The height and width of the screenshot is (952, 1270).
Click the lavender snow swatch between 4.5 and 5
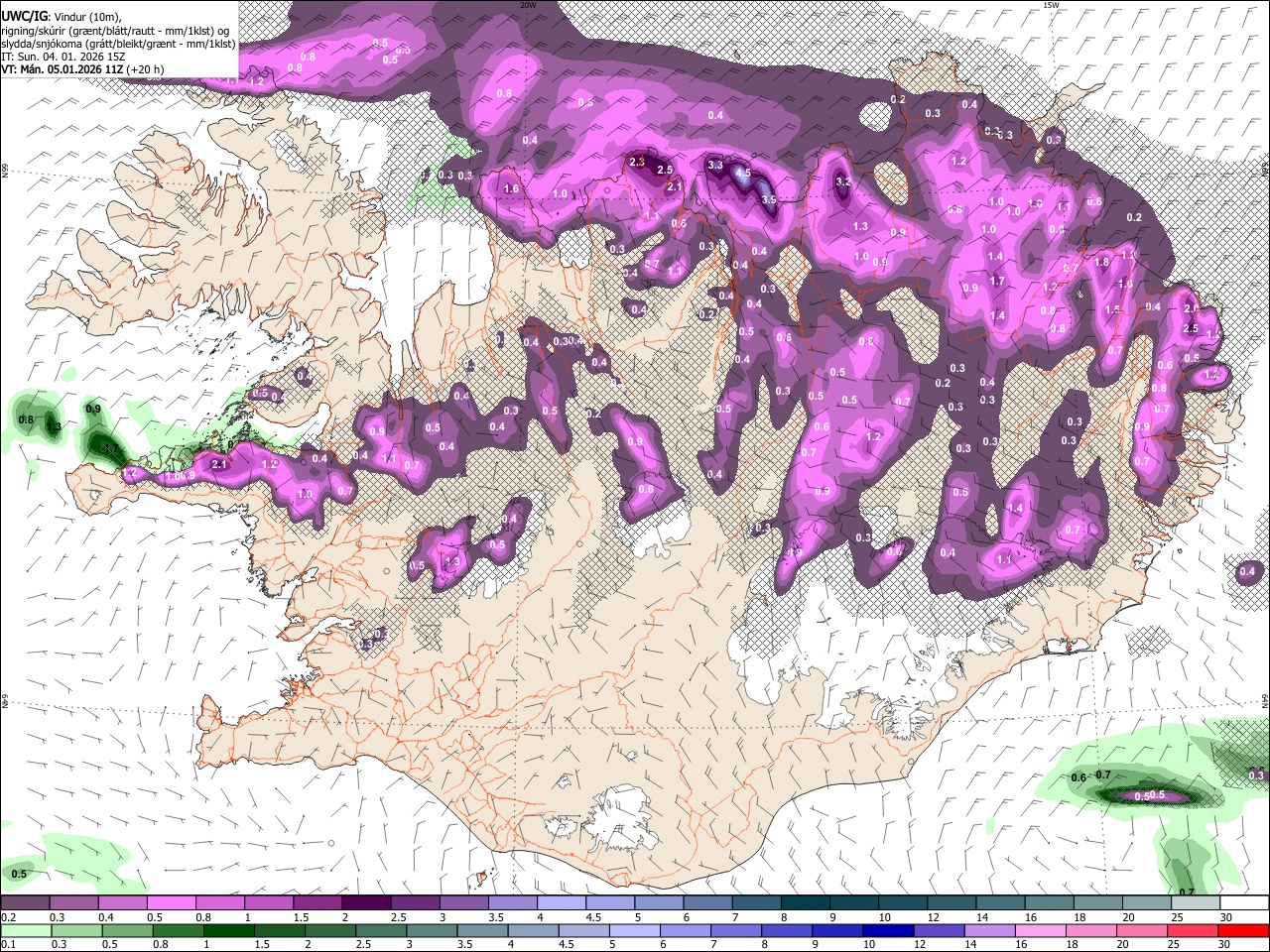click(608, 903)
